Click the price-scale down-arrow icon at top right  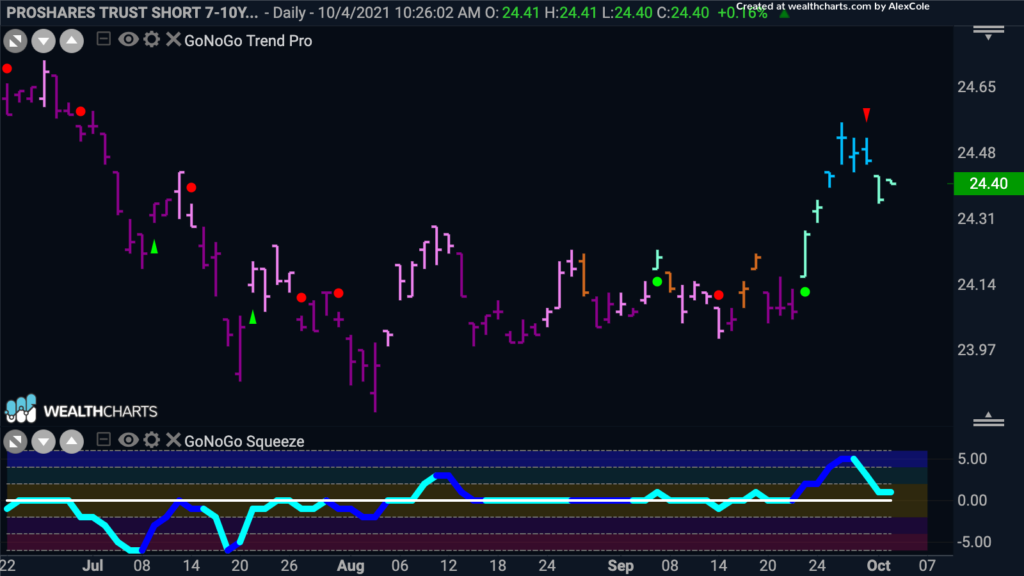coord(988,33)
